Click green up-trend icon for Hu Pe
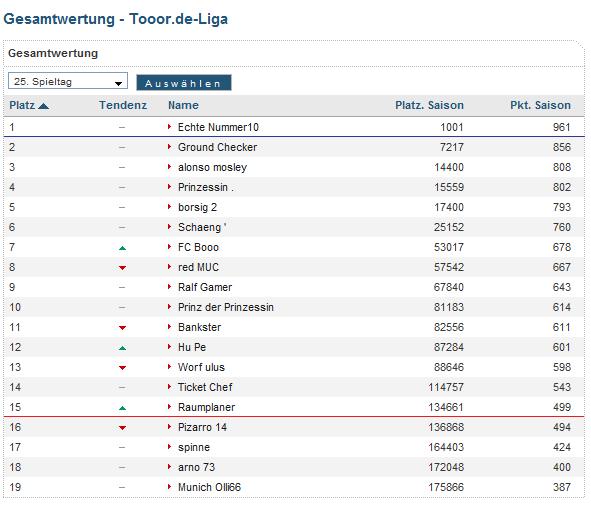 click(122, 348)
